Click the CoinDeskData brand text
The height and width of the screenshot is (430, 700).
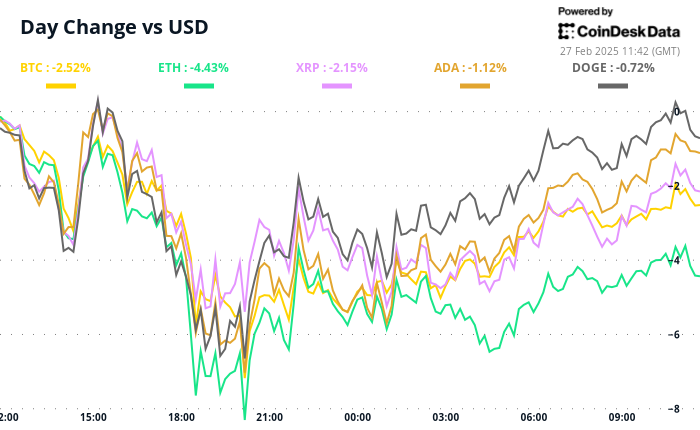coord(628,30)
